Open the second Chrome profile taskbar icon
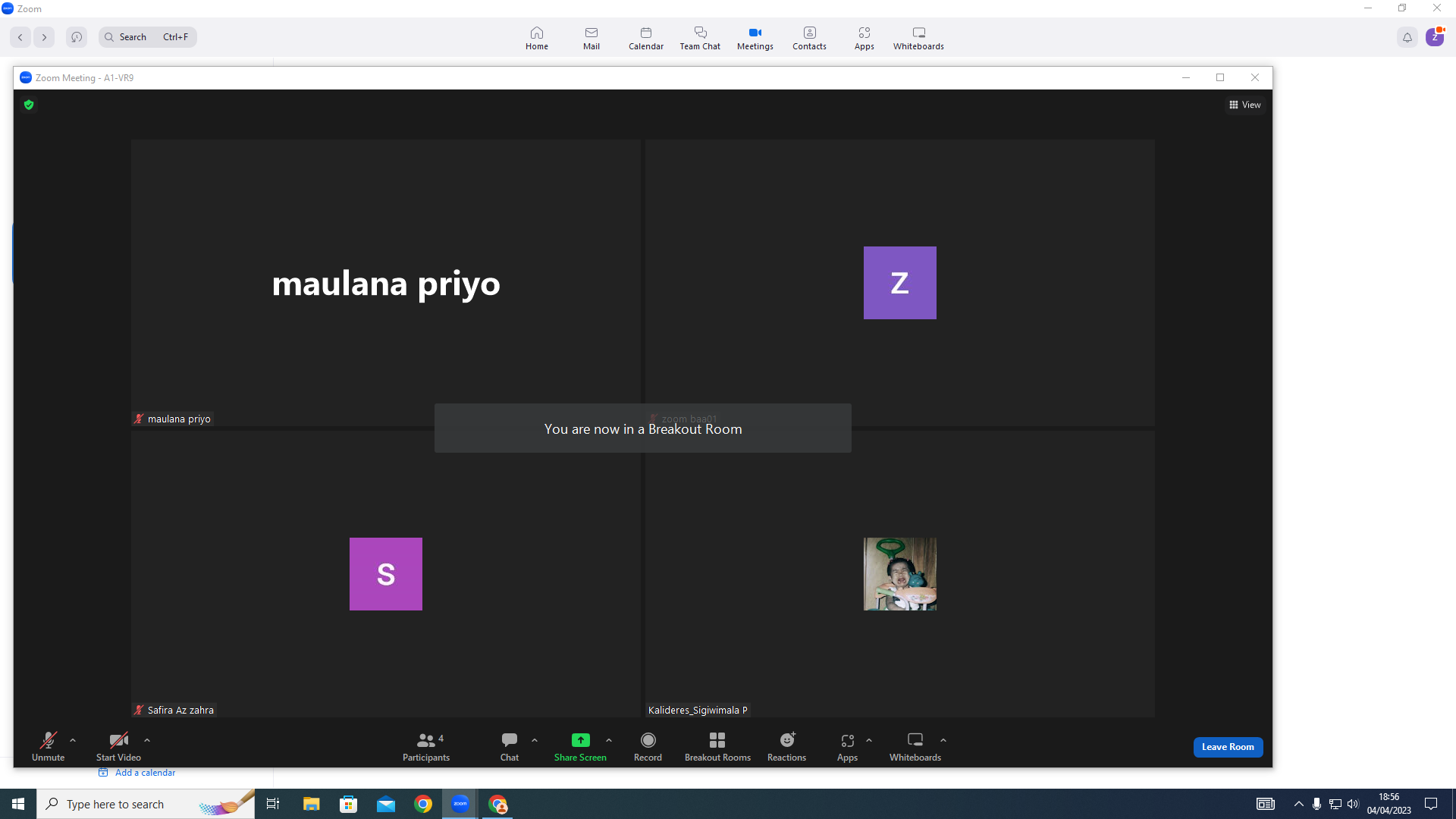The height and width of the screenshot is (819, 1456). pyautogui.click(x=497, y=804)
